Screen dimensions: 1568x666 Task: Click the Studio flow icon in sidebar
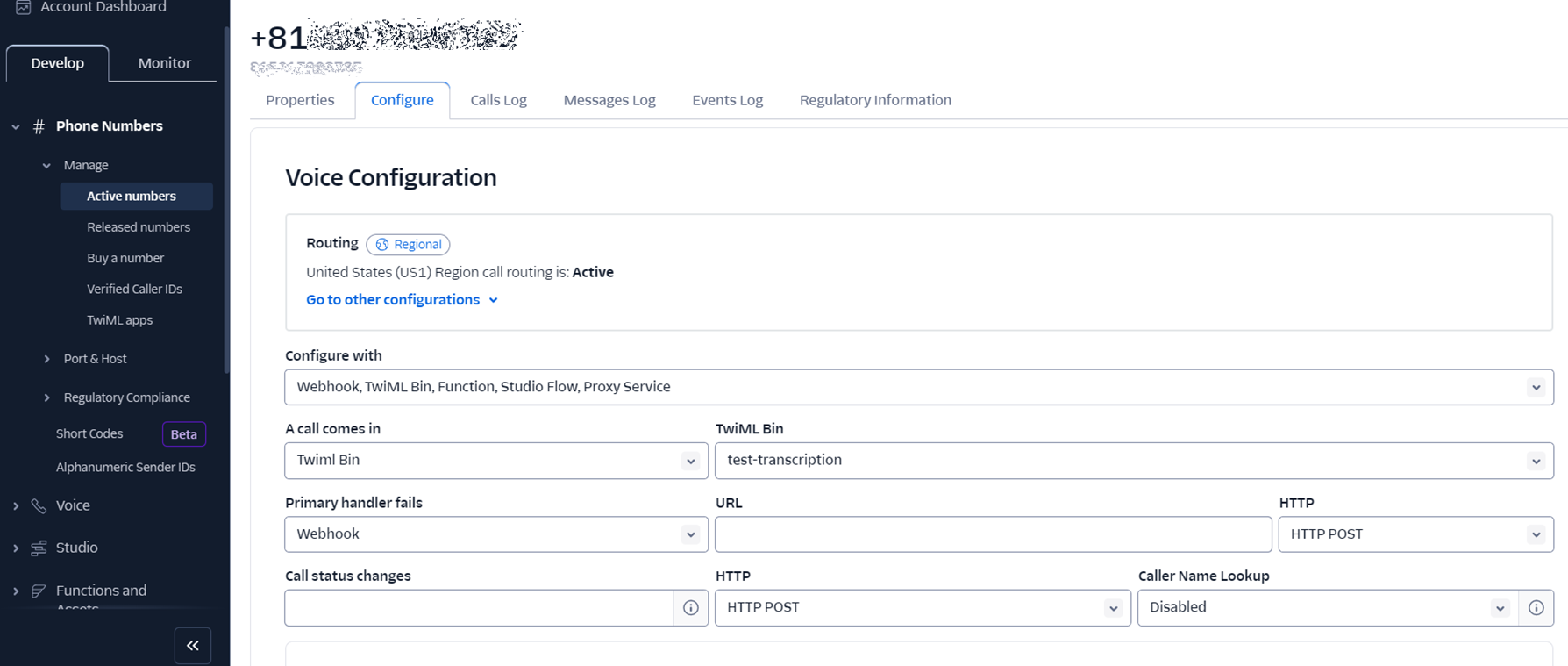39,548
